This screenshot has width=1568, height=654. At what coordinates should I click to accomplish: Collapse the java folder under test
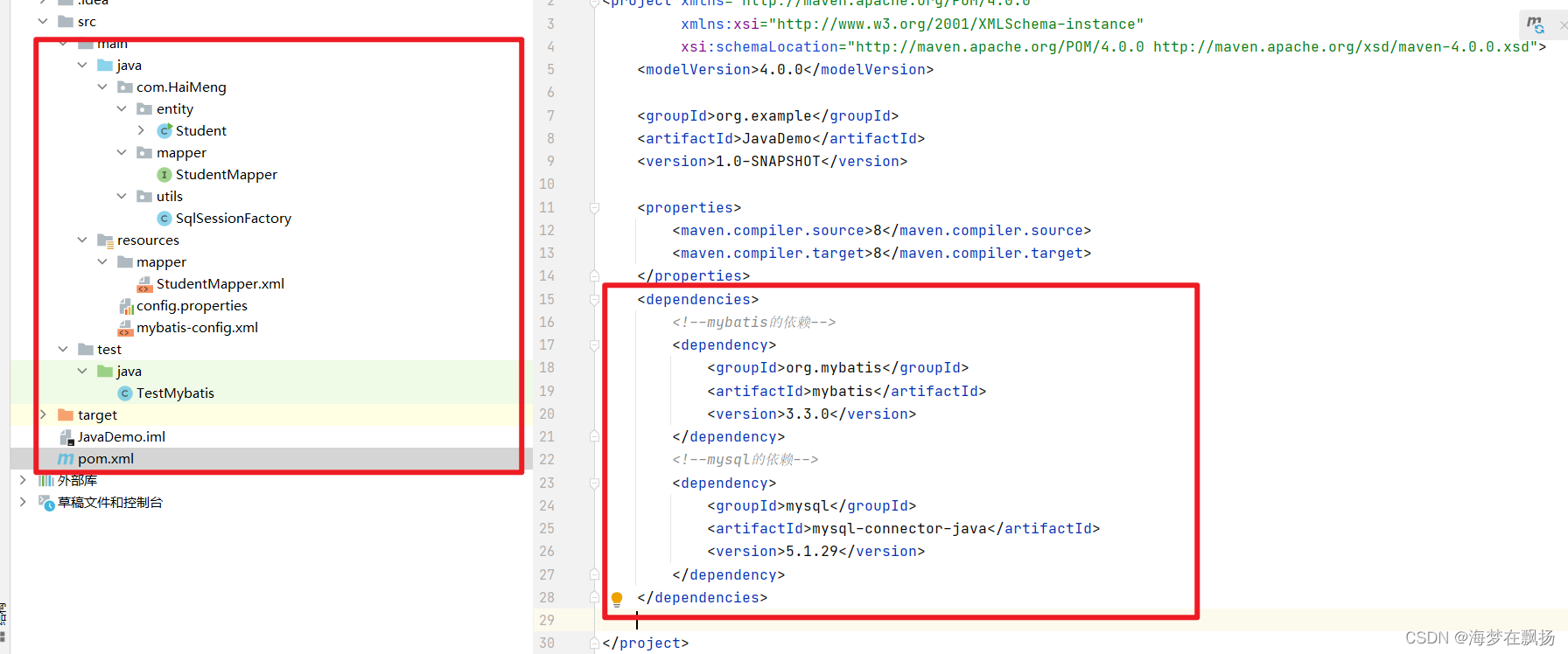(82, 371)
